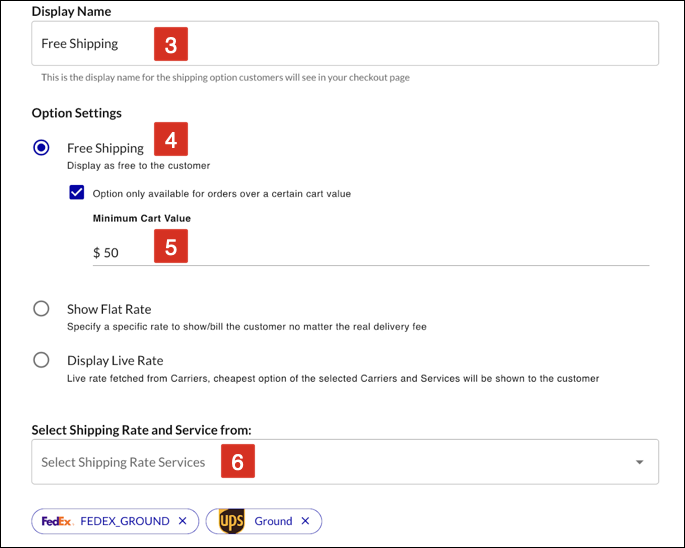Click the Select Shipping Rate Services field
This screenshot has width=685, height=548.
pyautogui.click(x=345, y=462)
